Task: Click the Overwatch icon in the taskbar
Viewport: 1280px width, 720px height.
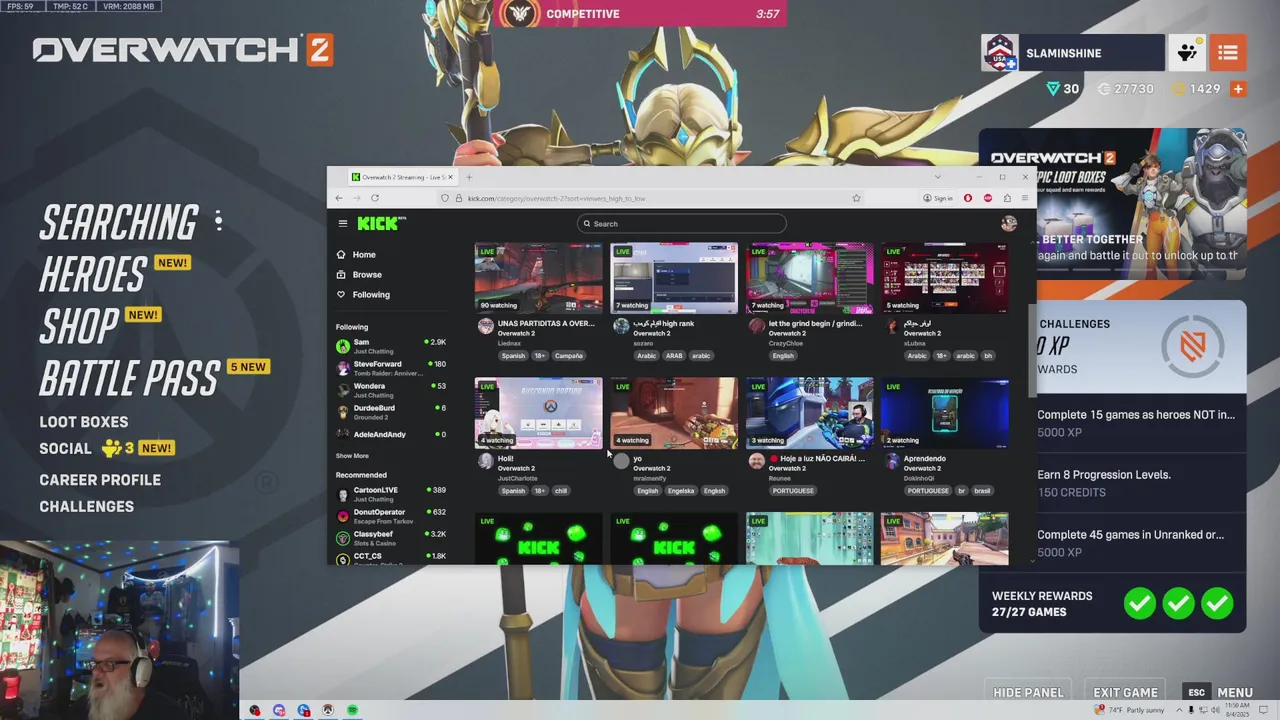Action: tap(327, 710)
